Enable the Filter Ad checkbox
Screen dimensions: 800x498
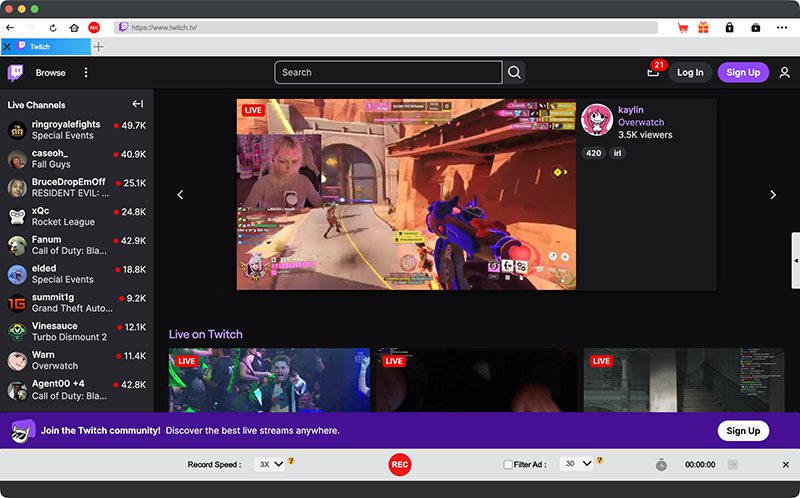click(508, 465)
